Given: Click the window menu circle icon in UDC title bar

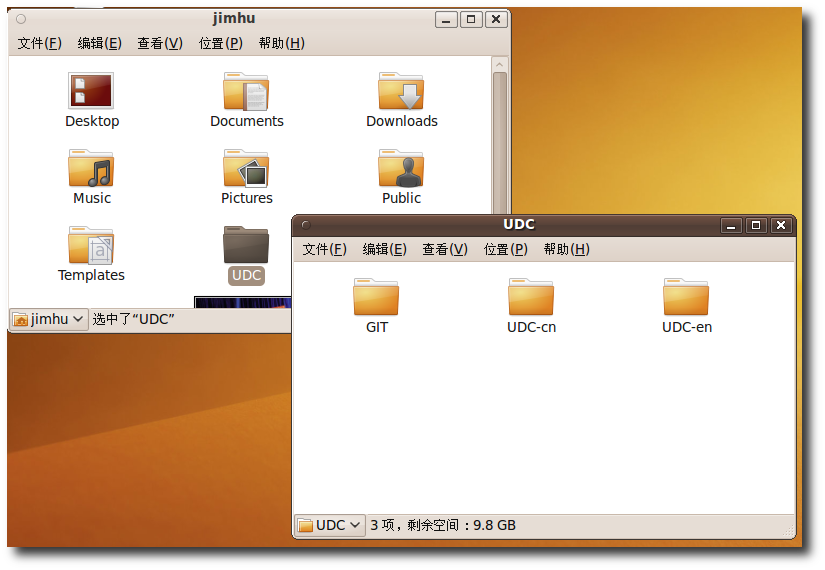Looking at the screenshot, I should click(x=306, y=225).
